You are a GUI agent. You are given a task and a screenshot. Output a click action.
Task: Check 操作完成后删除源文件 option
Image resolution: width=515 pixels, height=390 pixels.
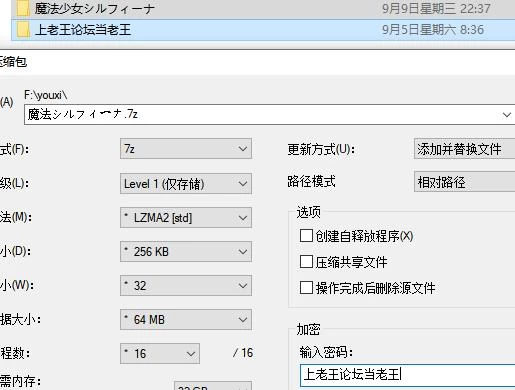[x=306, y=287]
